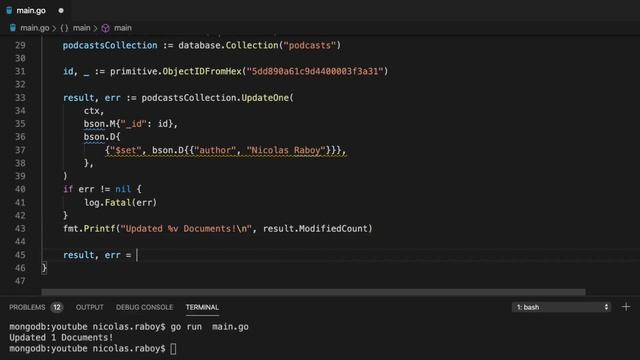The width and height of the screenshot is (640, 360).
Task: Click line number 33 in the gutter
Action: coord(20,98)
